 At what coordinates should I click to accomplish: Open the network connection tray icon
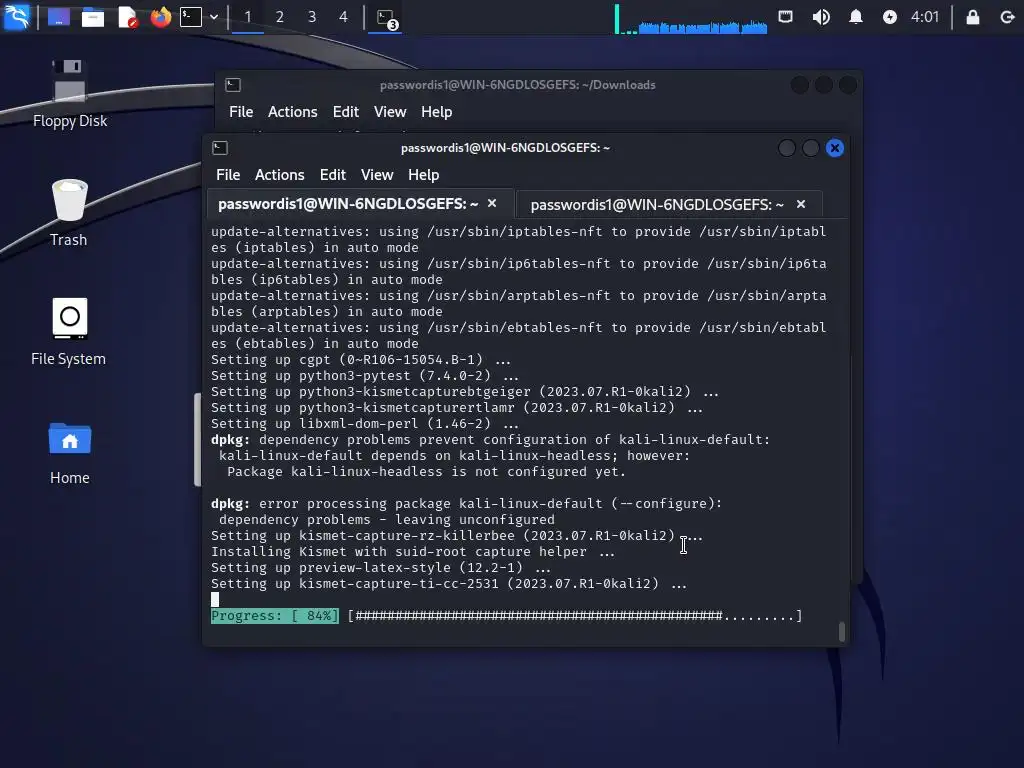pos(786,17)
